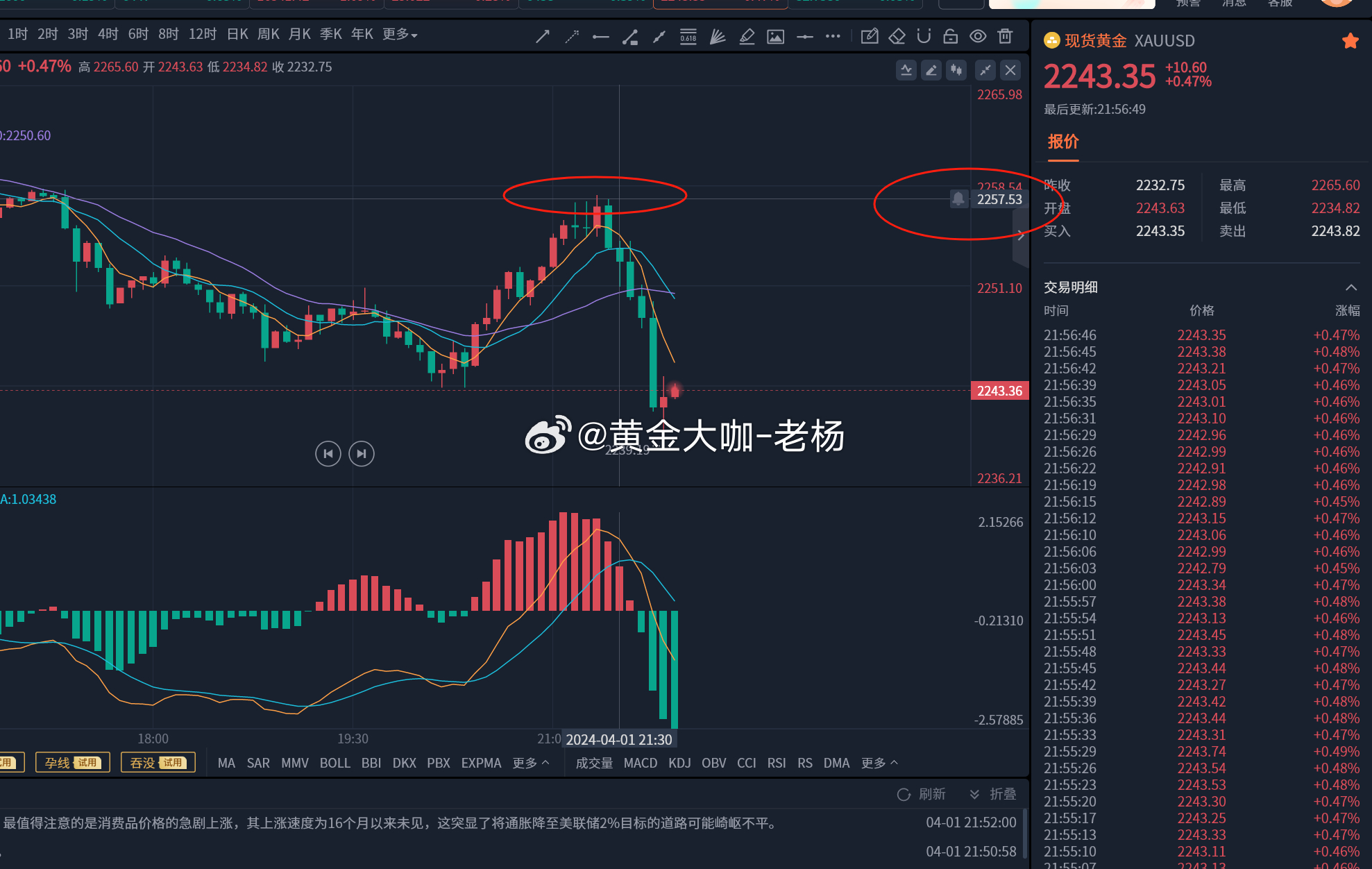The image size is (1372, 869).
Task: Select the eraser tool
Action: tap(897, 36)
